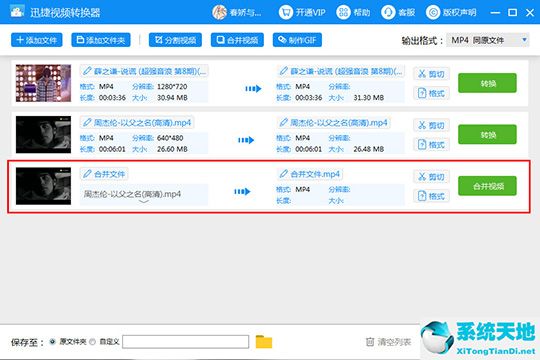Open the 合并视频 merge tool in toolbar
Viewport: 540px width, 360px height.
pos(237,40)
